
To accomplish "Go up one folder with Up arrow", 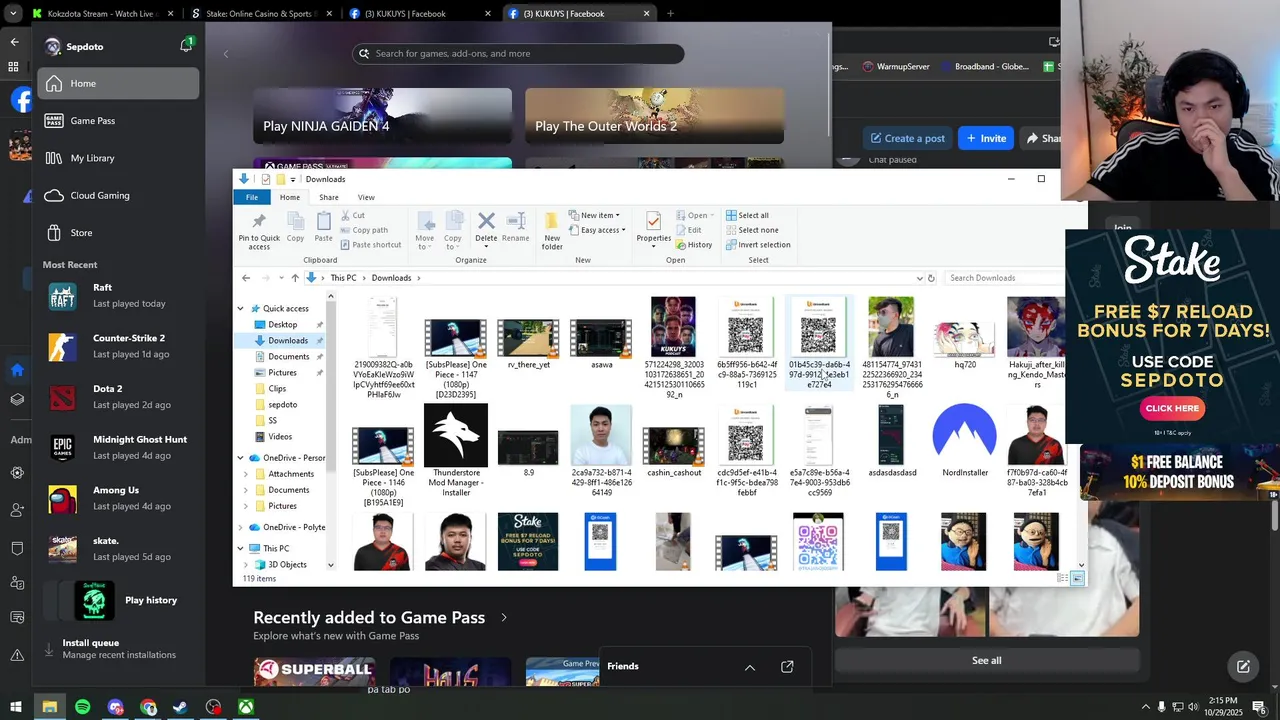I will point(294,278).
